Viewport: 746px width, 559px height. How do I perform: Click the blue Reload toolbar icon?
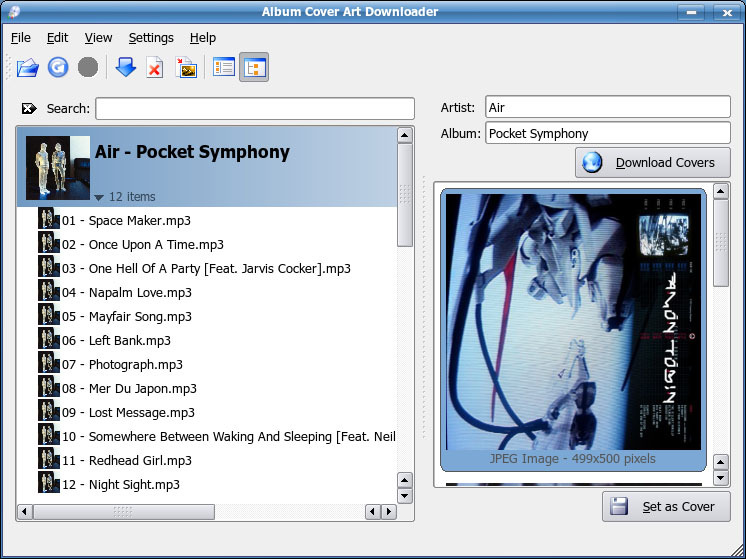click(x=58, y=67)
